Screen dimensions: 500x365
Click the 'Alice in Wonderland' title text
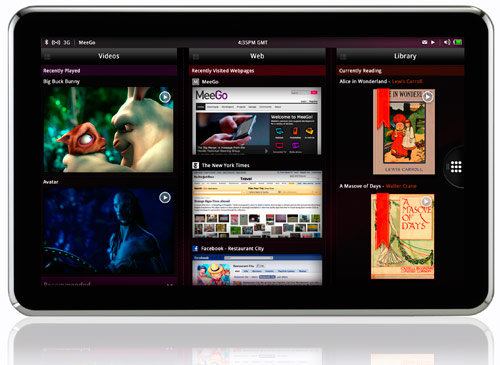(363, 81)
